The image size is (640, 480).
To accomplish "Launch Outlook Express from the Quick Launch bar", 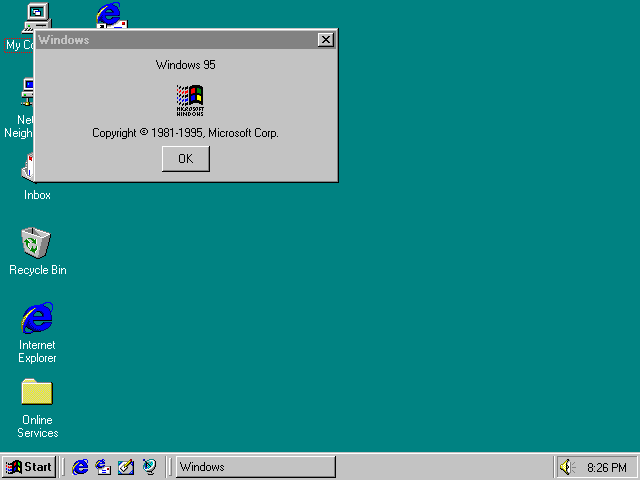I will click(103, 467).
